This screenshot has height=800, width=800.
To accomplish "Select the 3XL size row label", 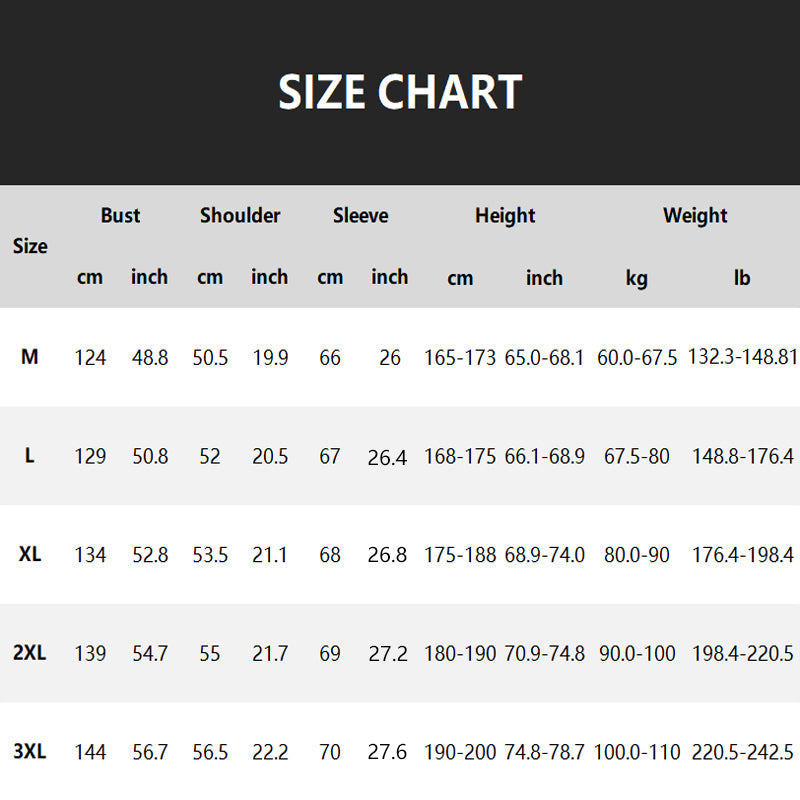I will [30, 752].
